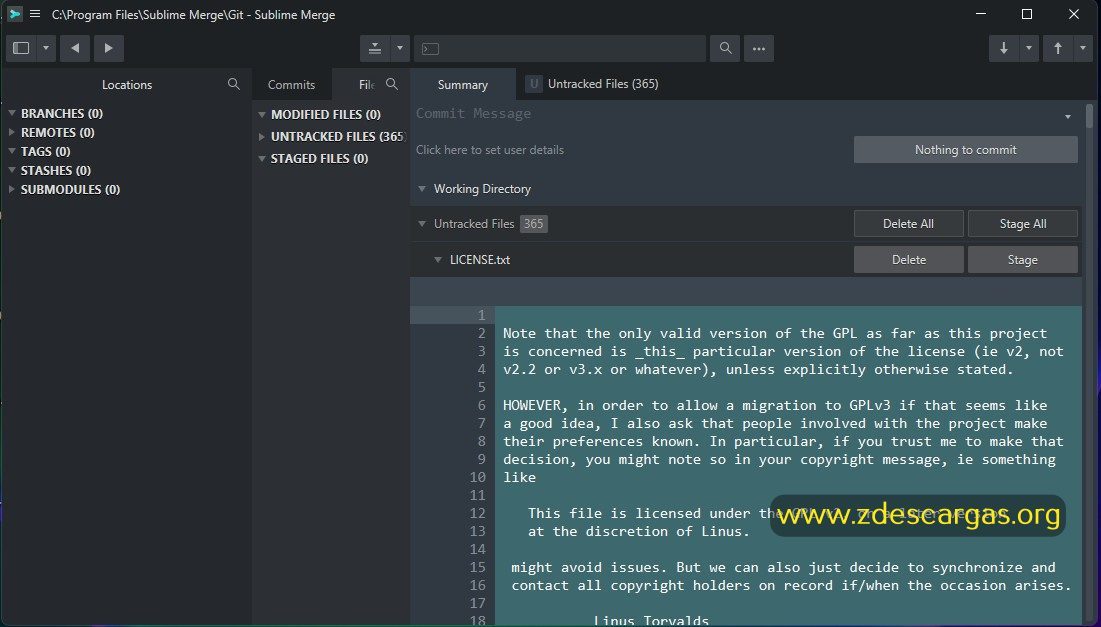This screenshot has width=1101, height=627.
Task: Click the command palette input field
Action: (x=560, y=48)
